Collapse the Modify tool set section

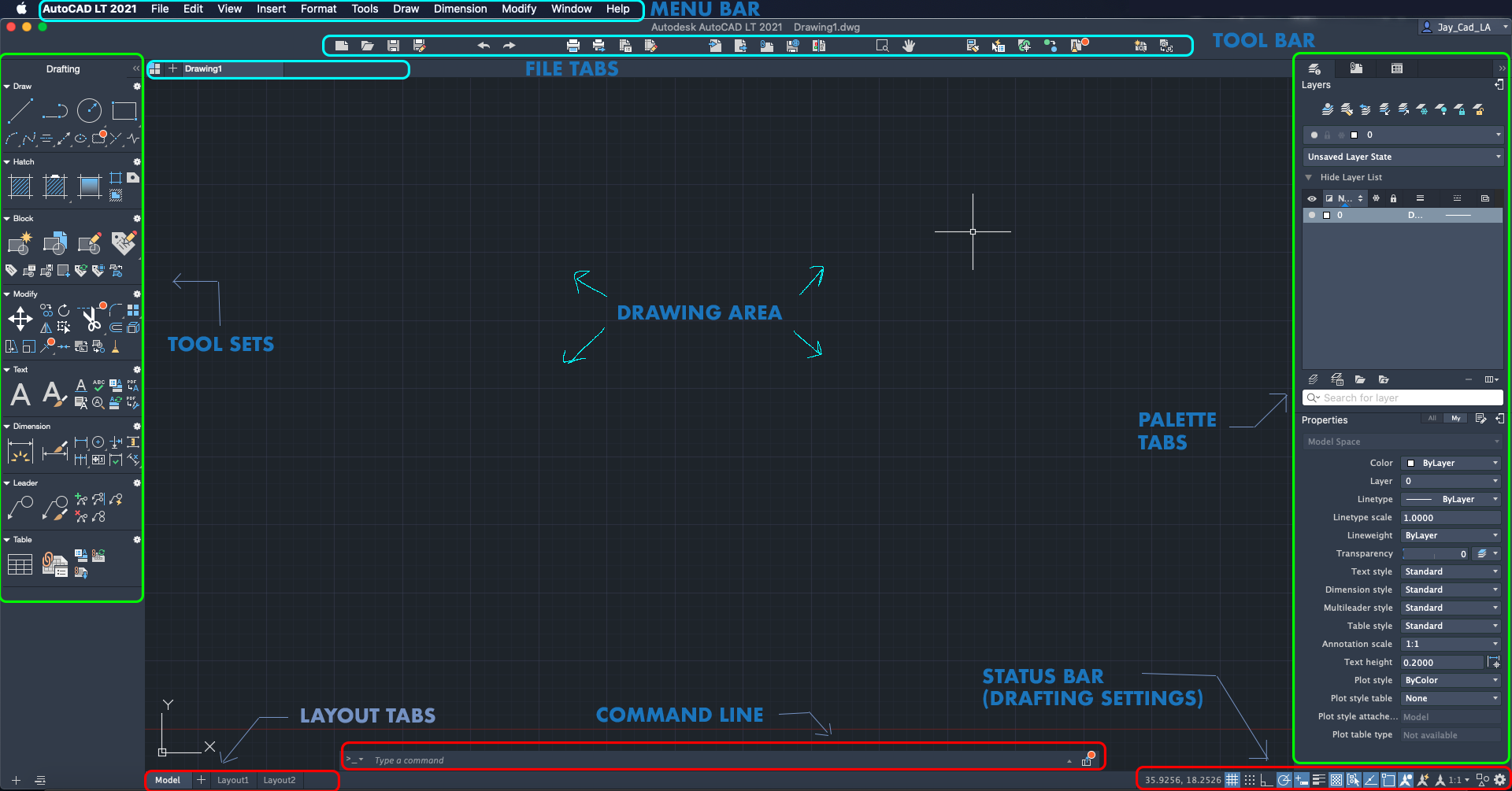point(7,294)
